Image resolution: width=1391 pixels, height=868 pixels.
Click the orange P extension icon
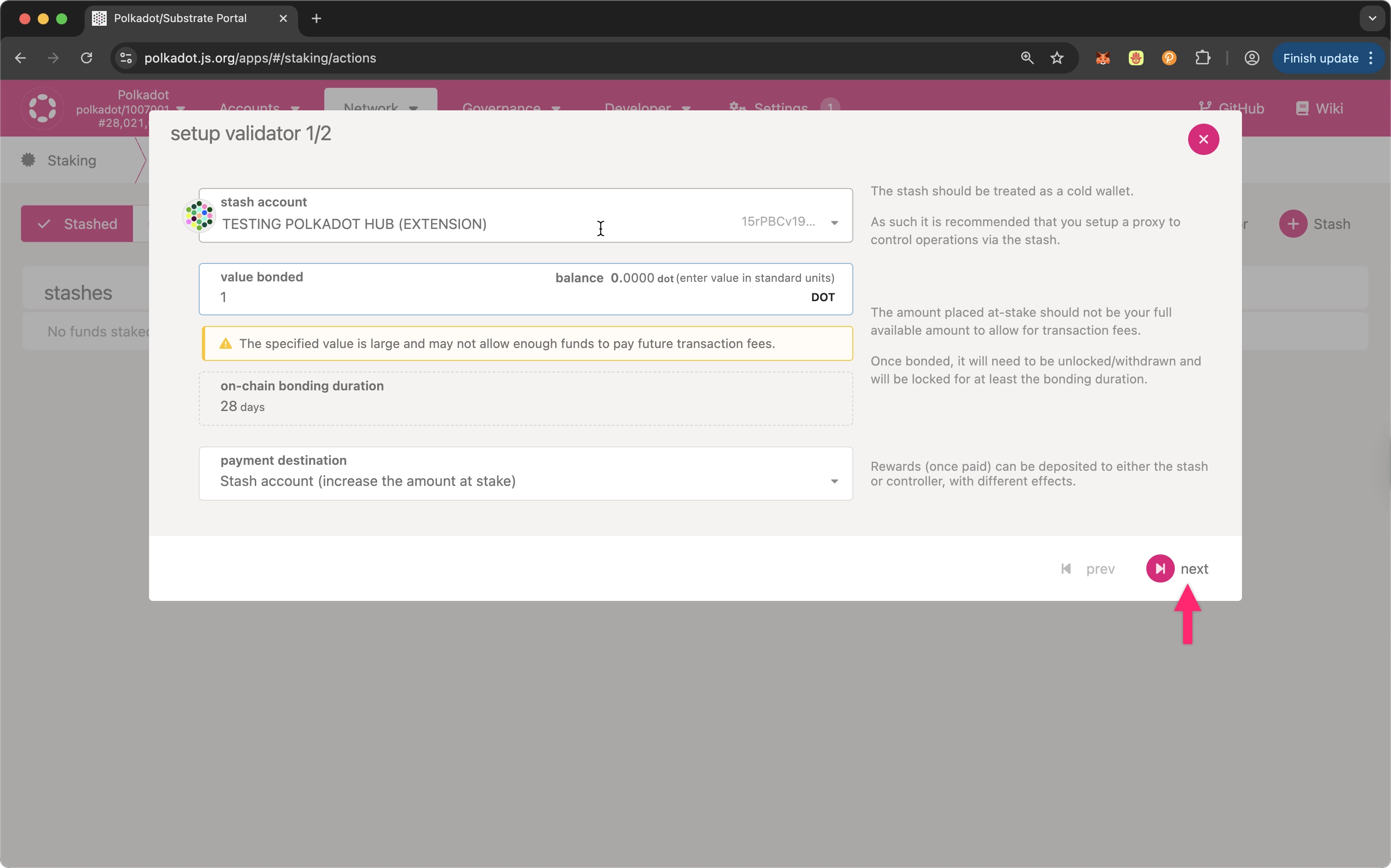point(1169,58)
